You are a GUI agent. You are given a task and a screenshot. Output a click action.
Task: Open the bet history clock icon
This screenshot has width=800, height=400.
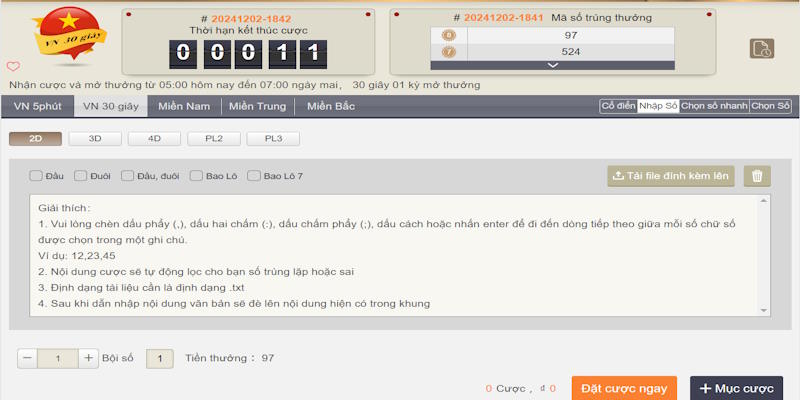coord(761,49)
